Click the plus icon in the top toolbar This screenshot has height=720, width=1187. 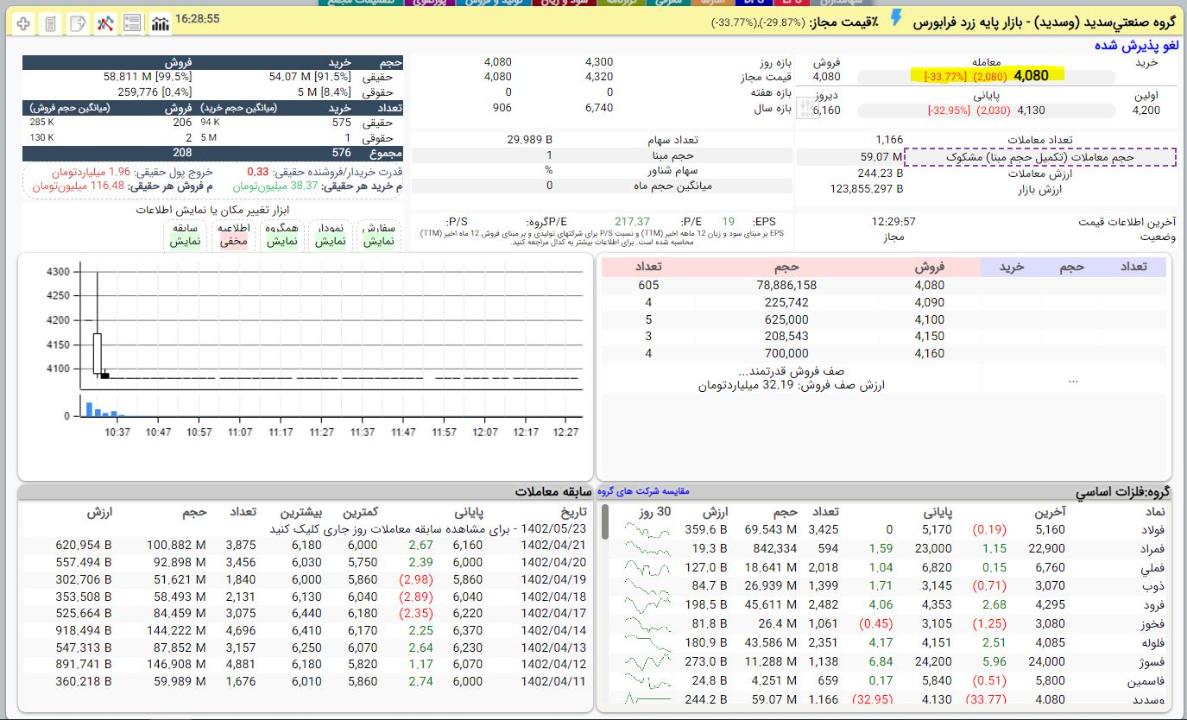point(23,23)
